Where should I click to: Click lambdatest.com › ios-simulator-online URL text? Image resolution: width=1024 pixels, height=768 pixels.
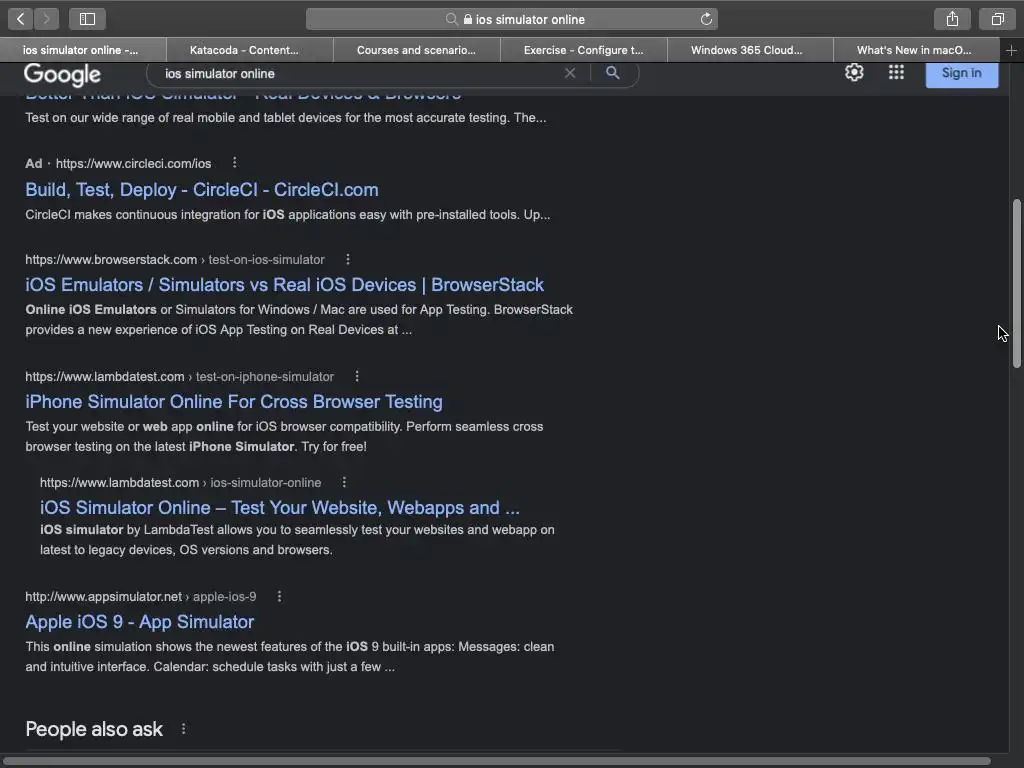pyautogui.click(x=180, y=483)
